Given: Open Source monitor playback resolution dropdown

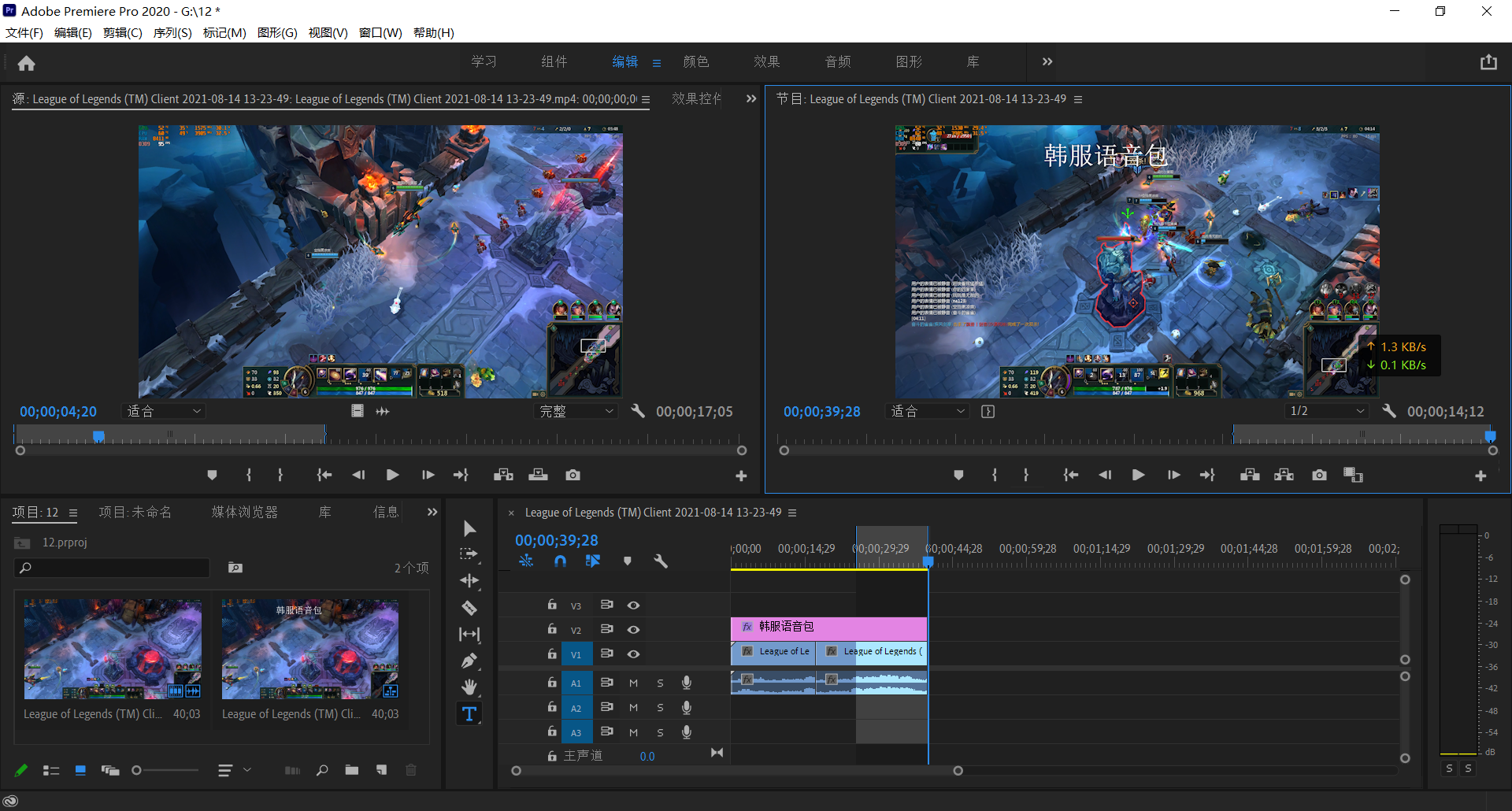Looking at the screenshot, I should [576, 411].
